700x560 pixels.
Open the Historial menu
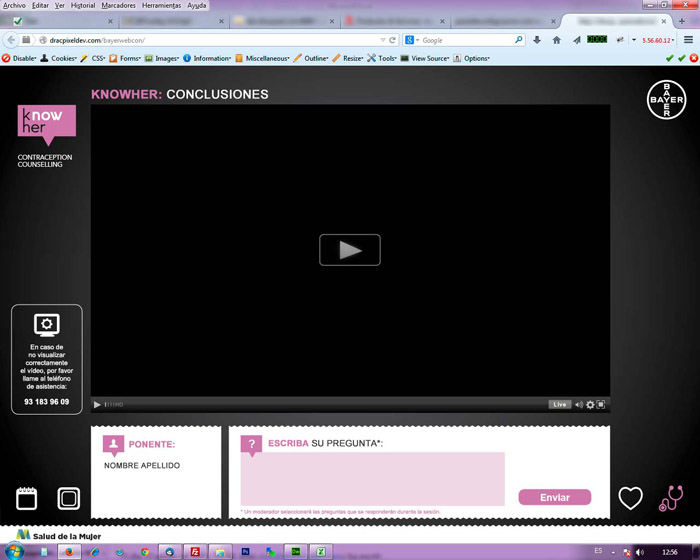click(x=83, y=5)
